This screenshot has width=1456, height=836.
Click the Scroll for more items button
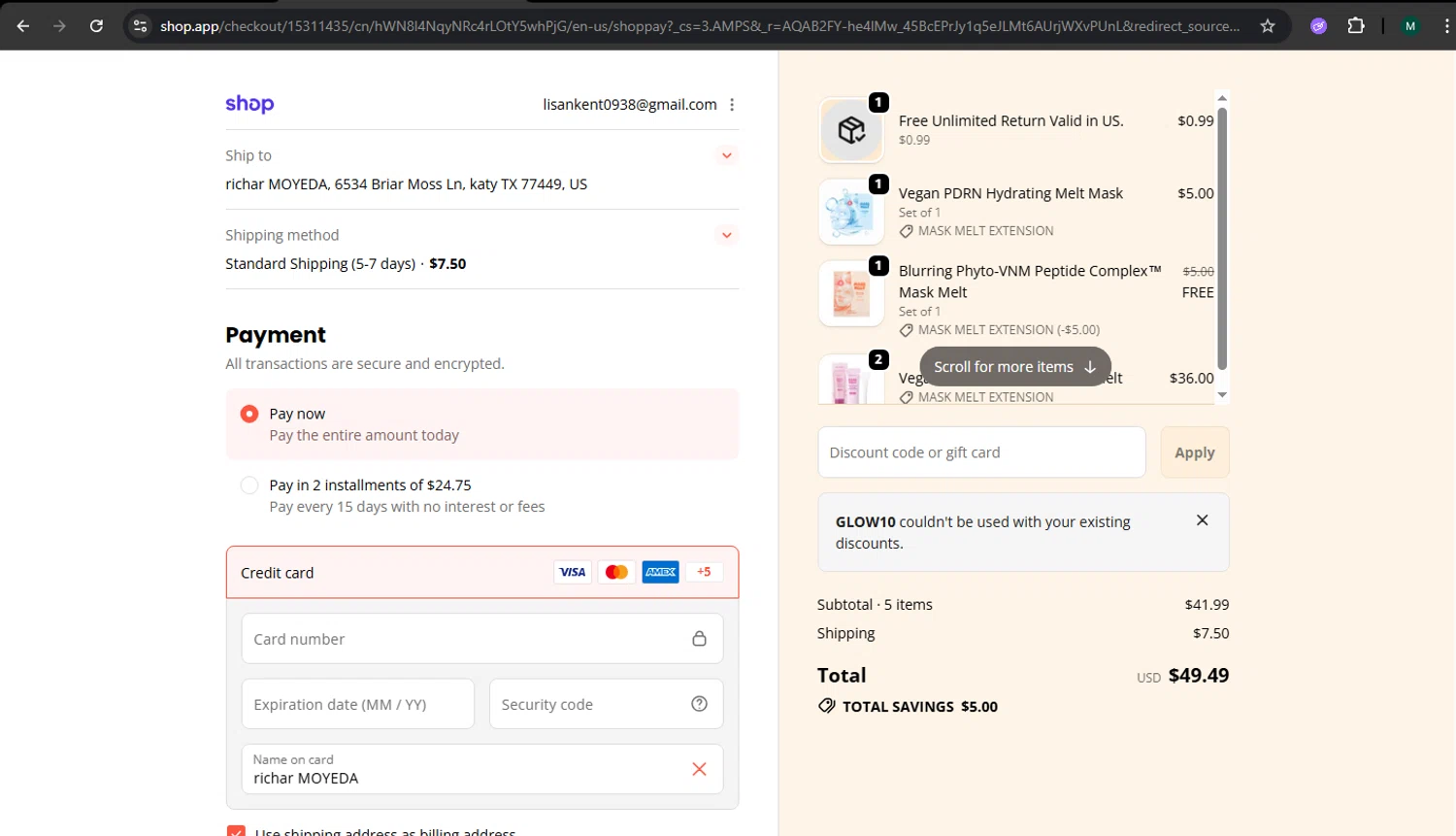coord(1015,366)
